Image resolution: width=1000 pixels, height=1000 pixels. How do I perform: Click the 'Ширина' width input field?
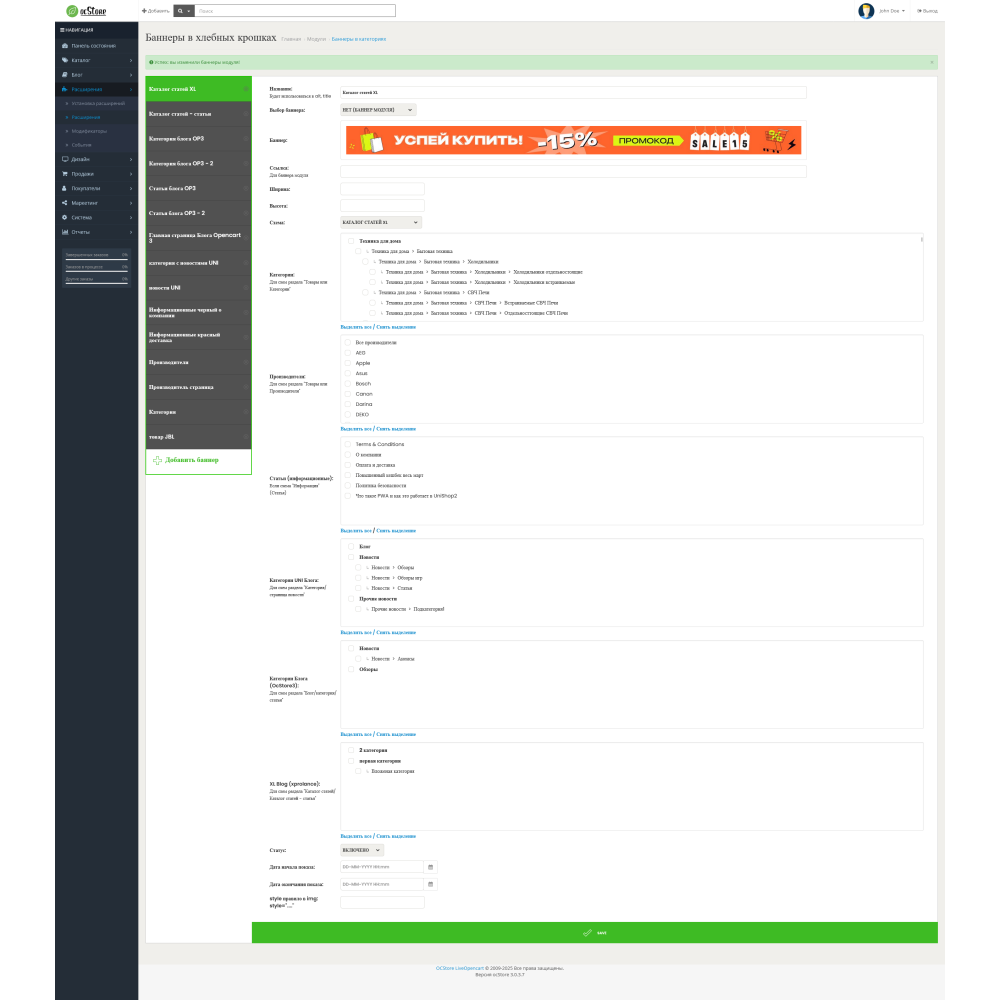tap(382, 189)
